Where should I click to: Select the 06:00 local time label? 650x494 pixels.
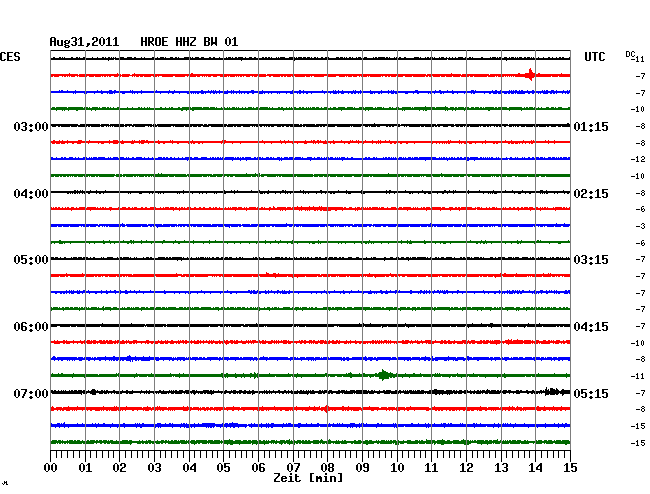(31, 327)
